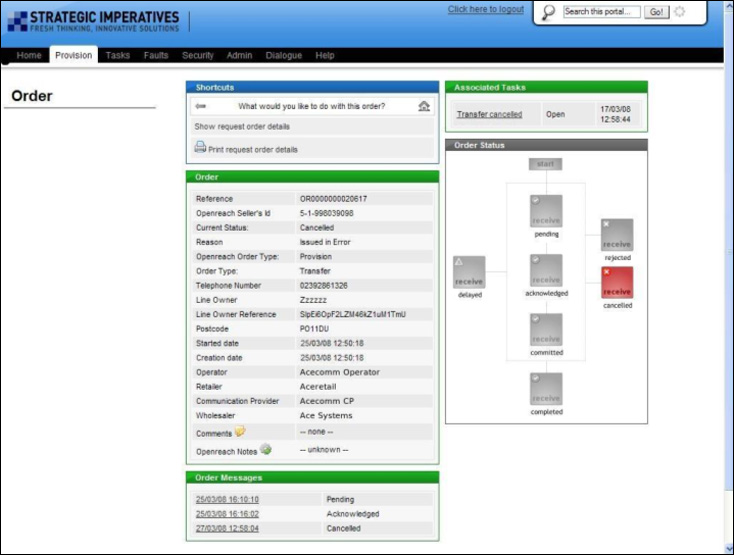Click the home icon in Shortcuts panel
The height and width of the screenshot is (555, 734).
coord(424,106)
